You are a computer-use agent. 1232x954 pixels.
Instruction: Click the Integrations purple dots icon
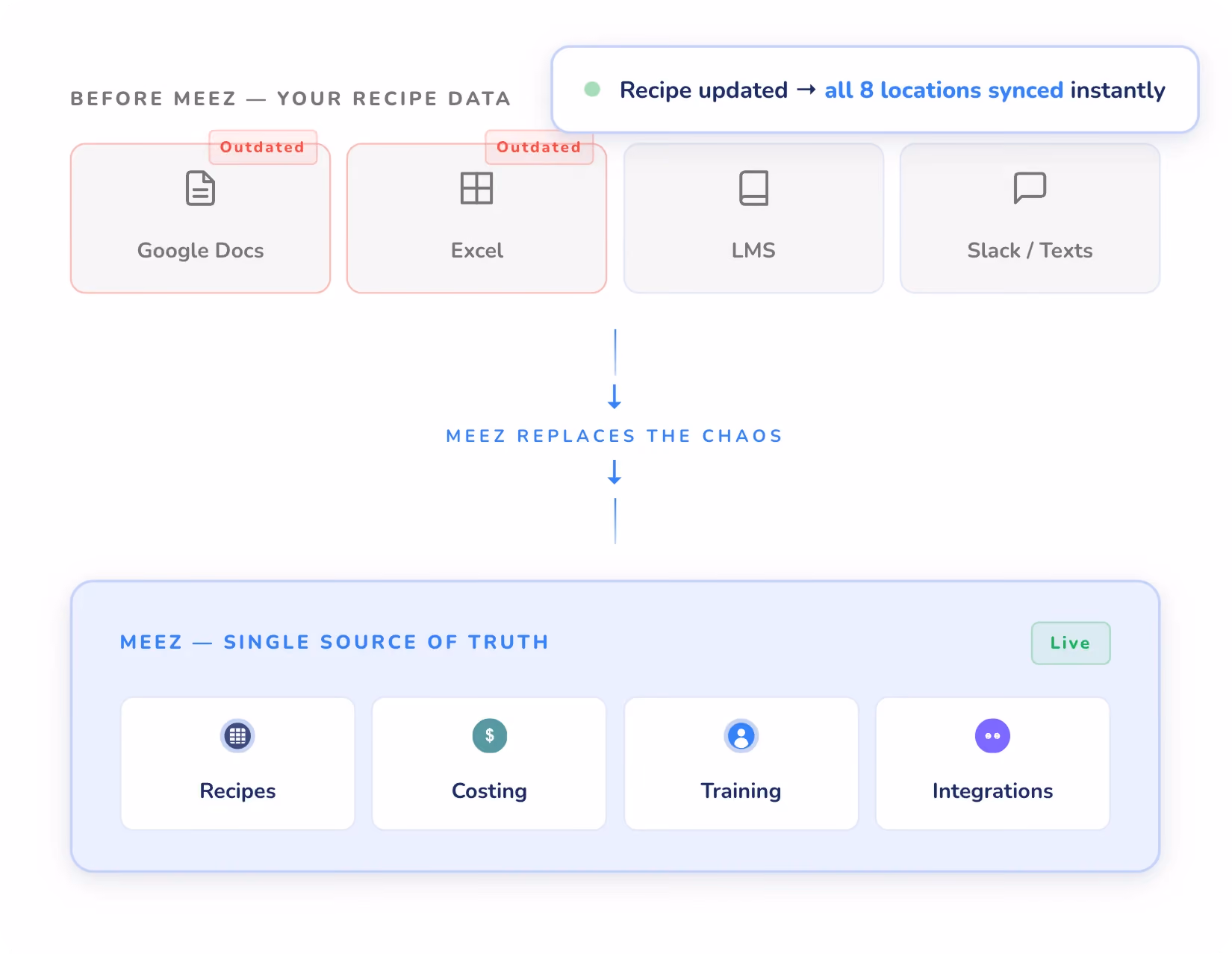point(992,736)
